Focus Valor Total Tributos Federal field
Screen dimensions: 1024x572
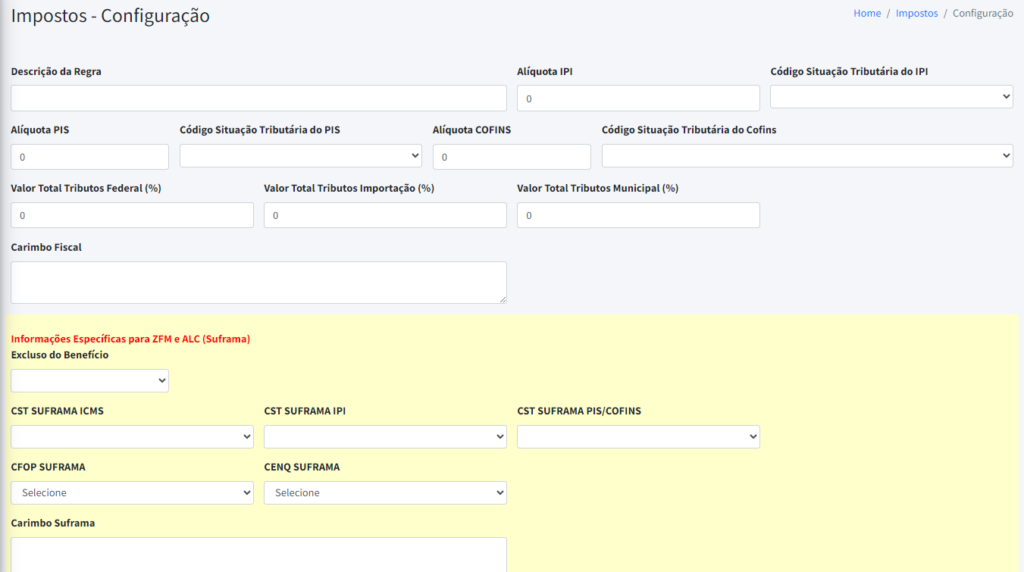(x=132, y=215)
